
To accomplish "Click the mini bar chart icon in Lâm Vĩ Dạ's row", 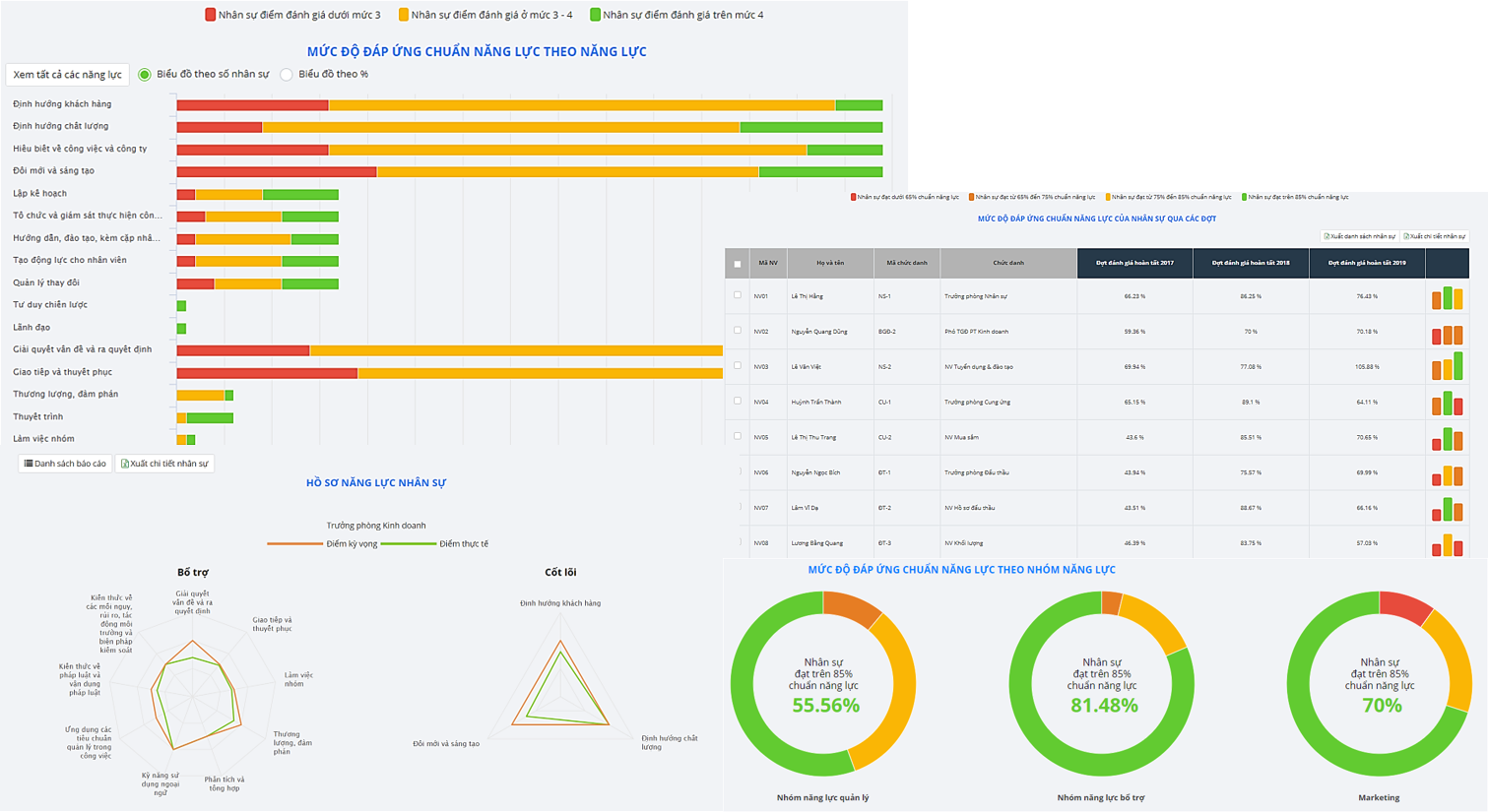I will tap(1448, 509).
